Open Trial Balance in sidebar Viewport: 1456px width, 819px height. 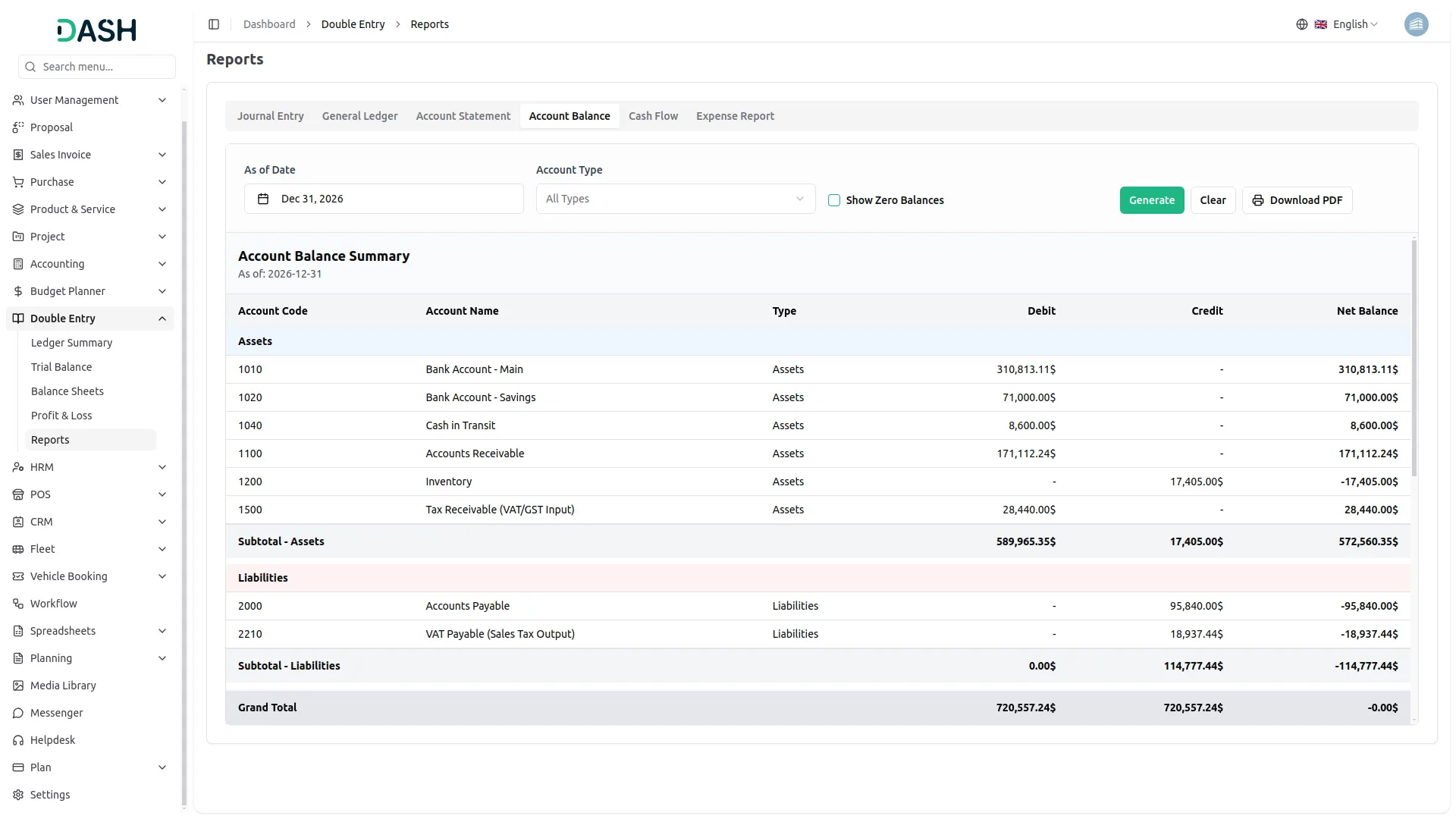[61, 367]
